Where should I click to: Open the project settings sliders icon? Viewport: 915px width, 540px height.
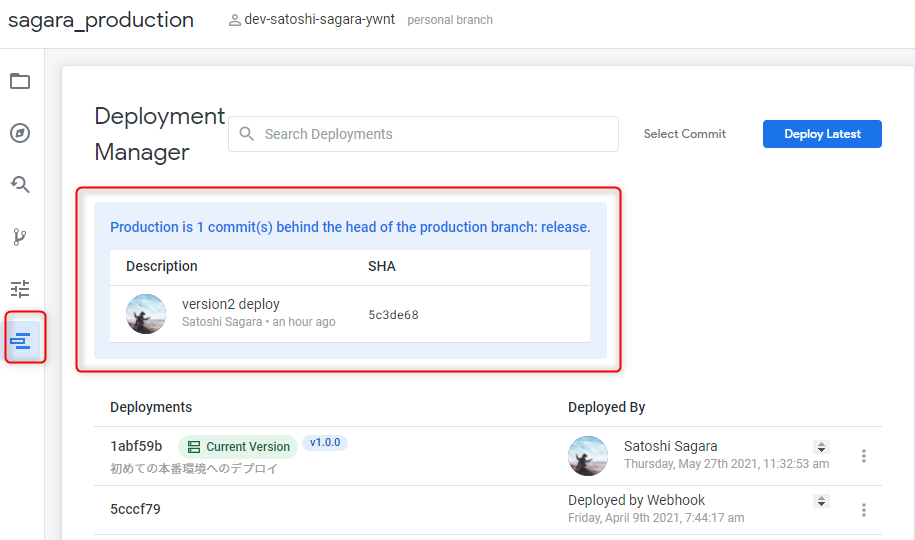click(x=20, y=289)
